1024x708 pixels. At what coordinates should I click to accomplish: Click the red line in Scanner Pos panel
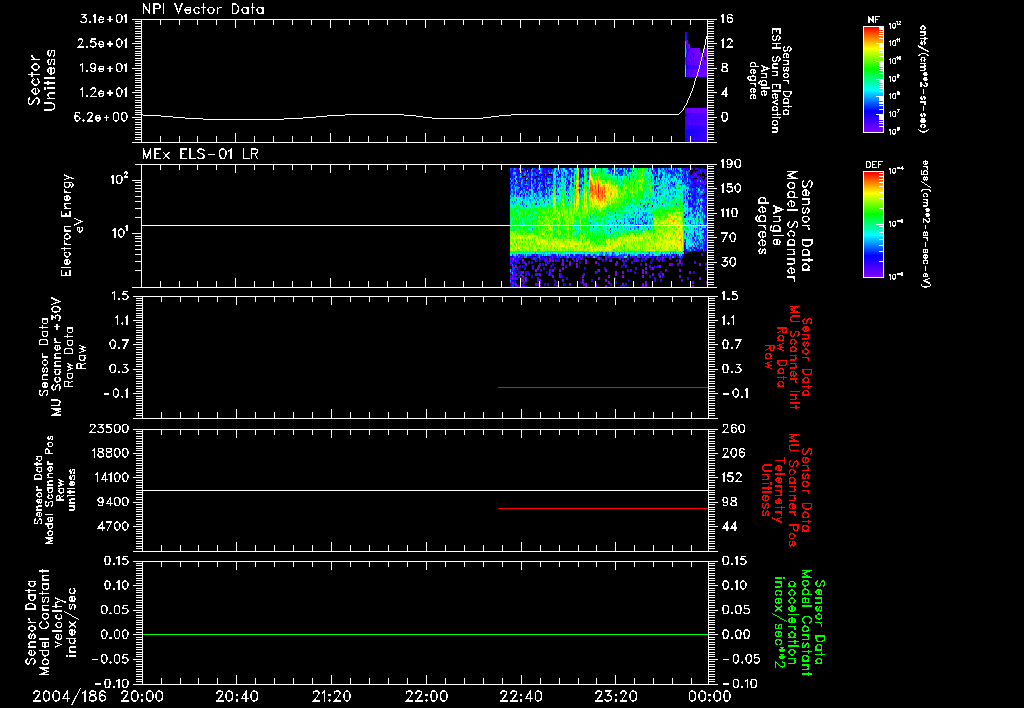pyautogui.click(x=603, y=508)
